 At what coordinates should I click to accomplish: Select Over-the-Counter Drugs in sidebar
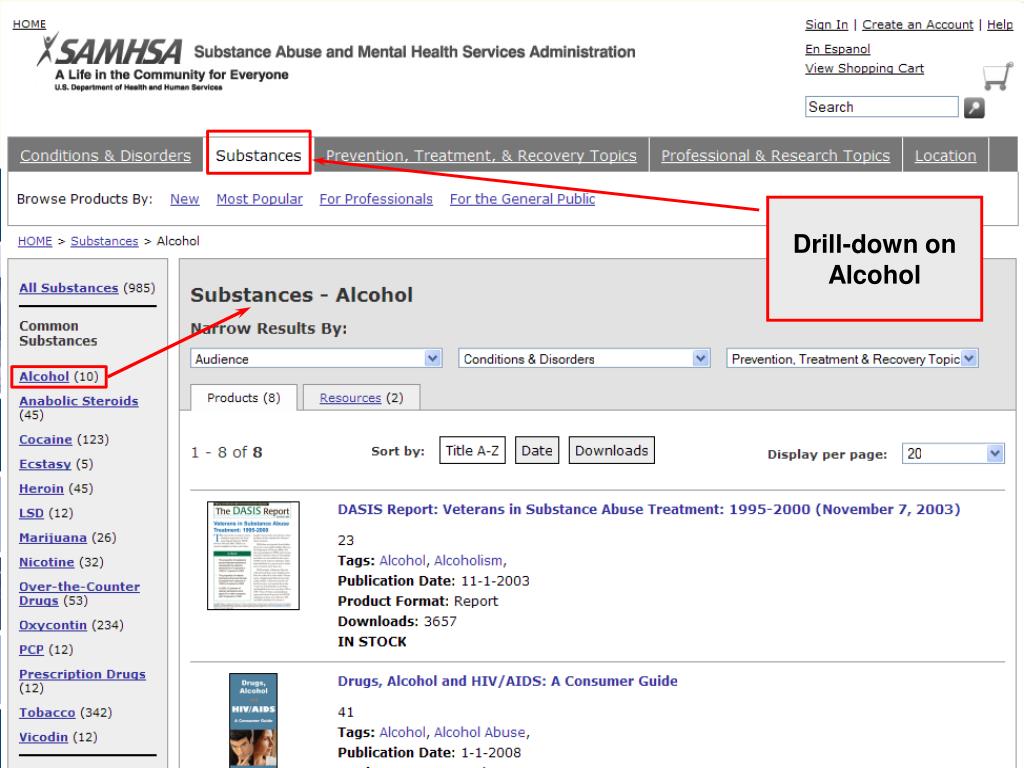79,594
